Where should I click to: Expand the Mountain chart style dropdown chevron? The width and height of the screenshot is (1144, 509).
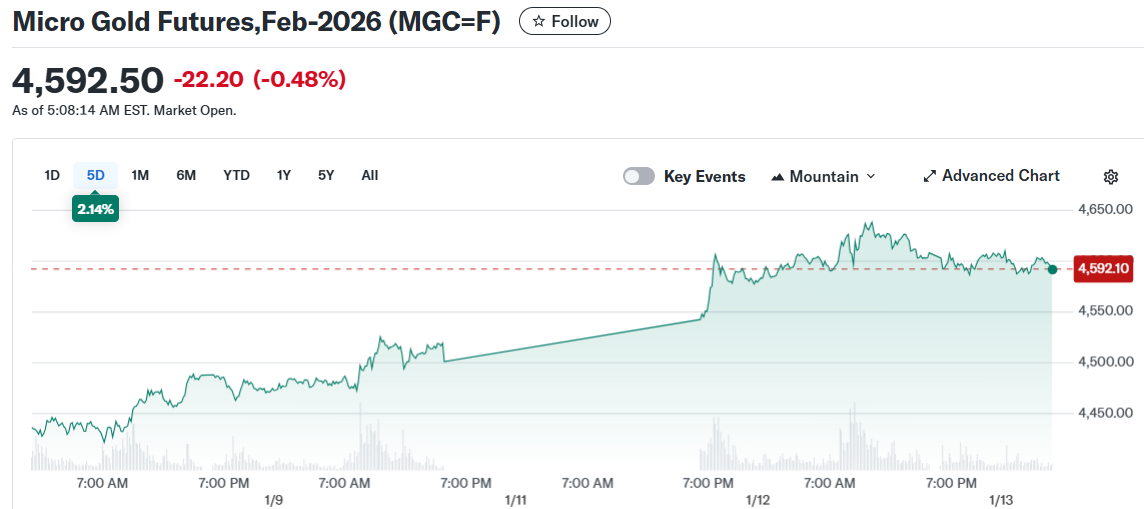tap(871, 176)
